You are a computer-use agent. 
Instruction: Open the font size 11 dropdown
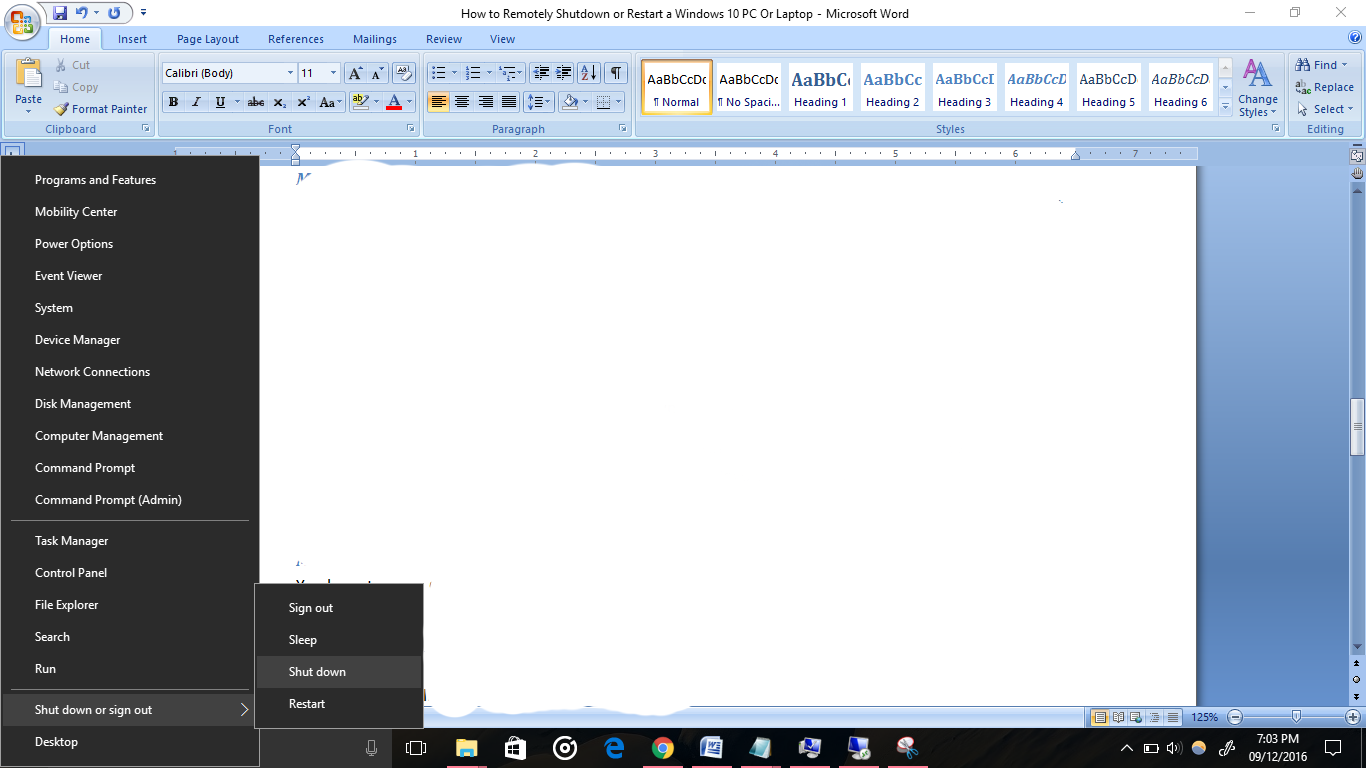pos(333,73)
